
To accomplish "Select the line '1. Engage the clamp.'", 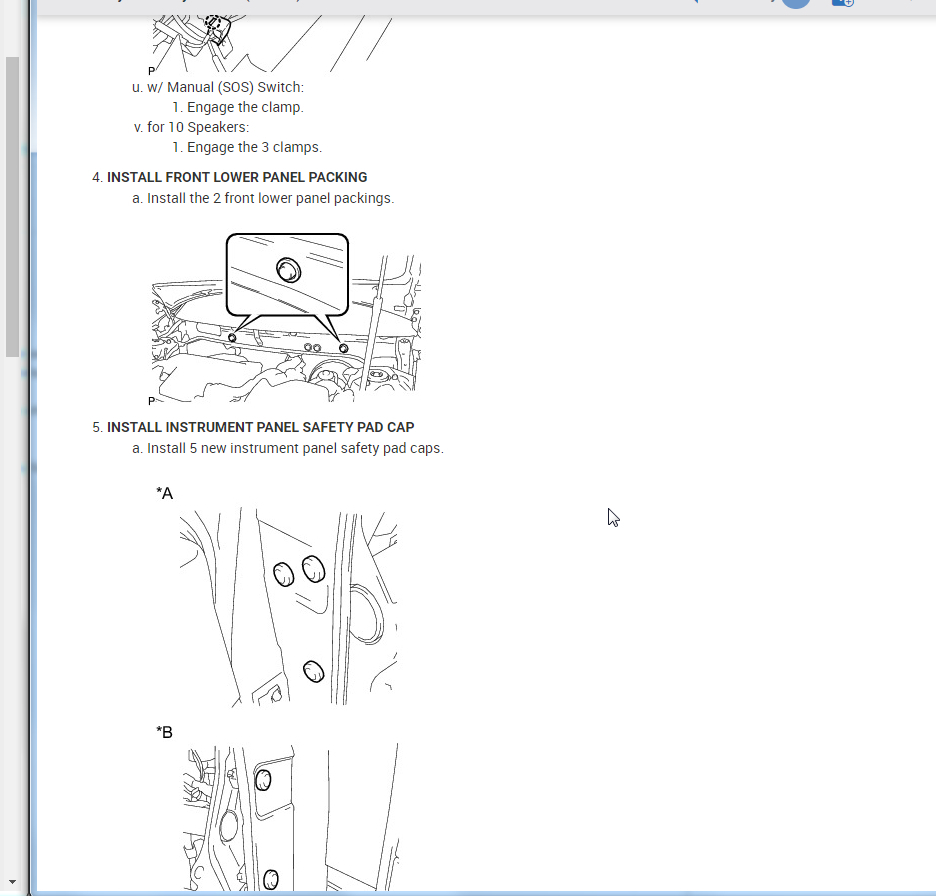I will (x=238, y=107).
